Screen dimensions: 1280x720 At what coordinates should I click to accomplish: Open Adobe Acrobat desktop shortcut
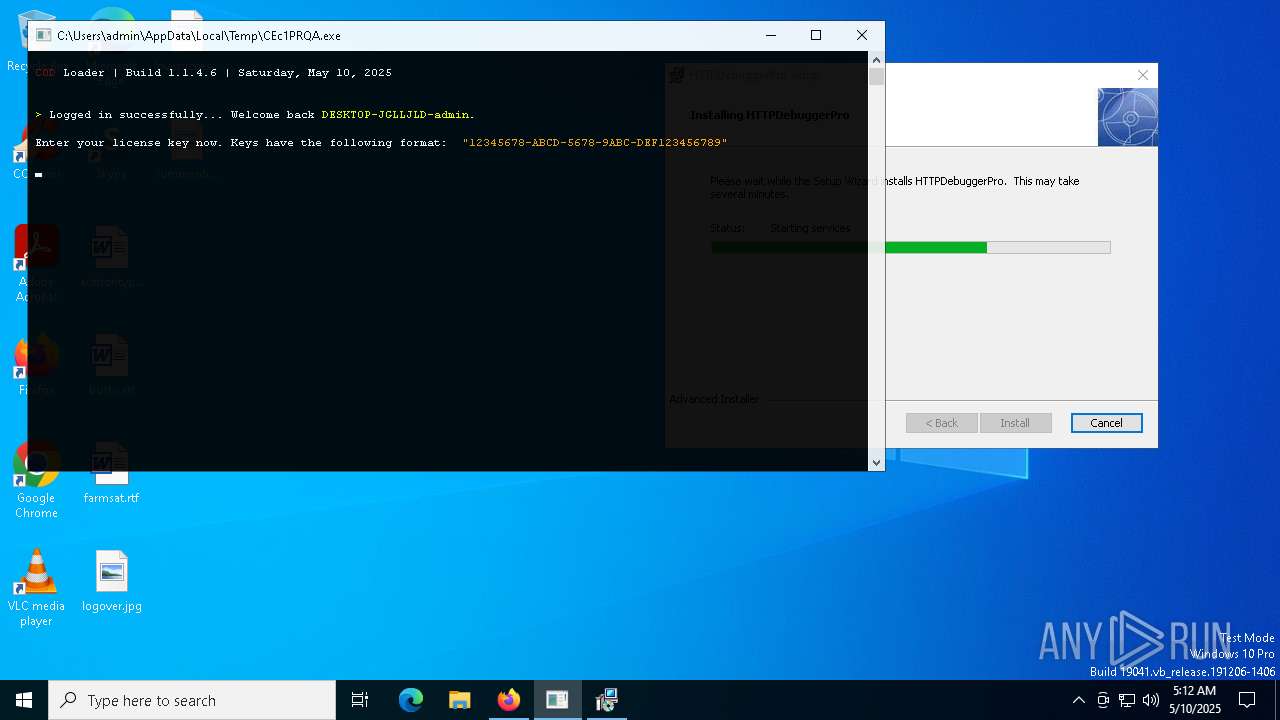pyautogui.click(x=36, y=264)
